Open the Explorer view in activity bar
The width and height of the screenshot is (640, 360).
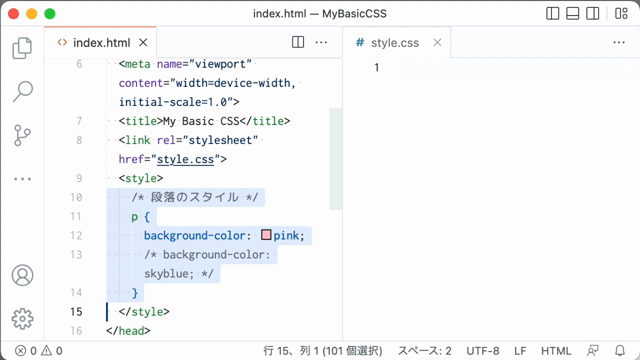[x=22, y=48]
